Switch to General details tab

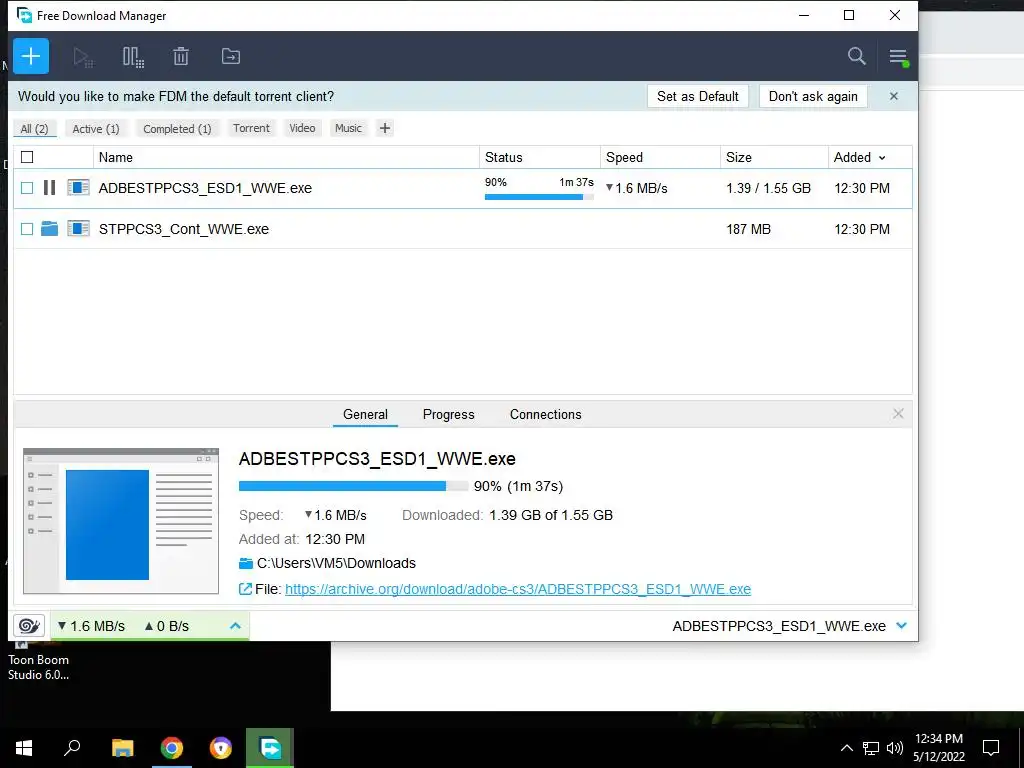(x=365, y=414)
